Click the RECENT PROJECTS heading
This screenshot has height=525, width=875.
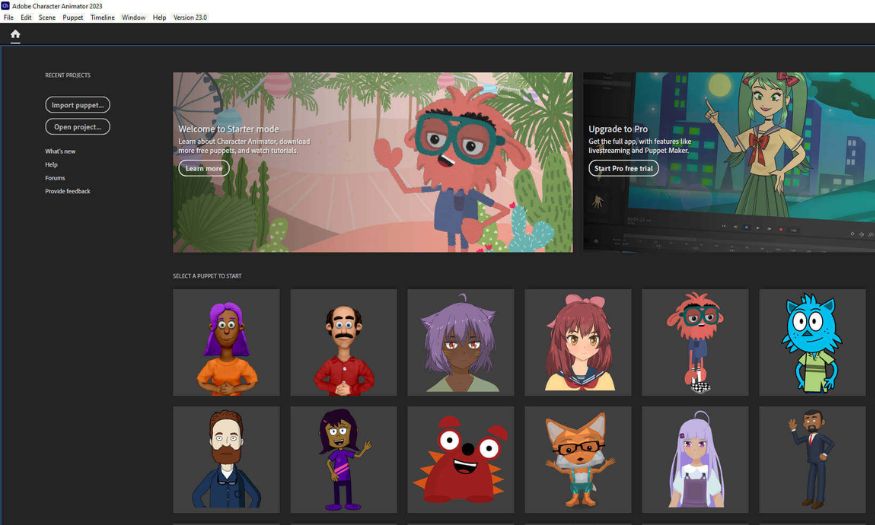pos(68,75)
